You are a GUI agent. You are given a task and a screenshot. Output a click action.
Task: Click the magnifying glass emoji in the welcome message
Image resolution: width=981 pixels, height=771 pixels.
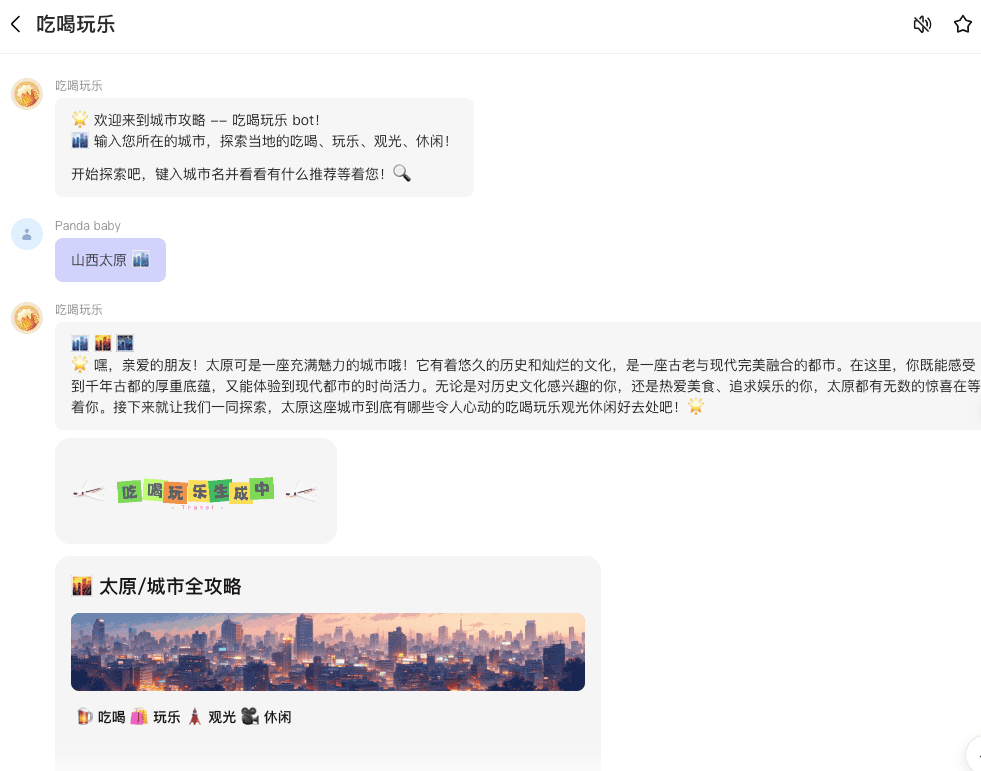[x=401, y=173]
